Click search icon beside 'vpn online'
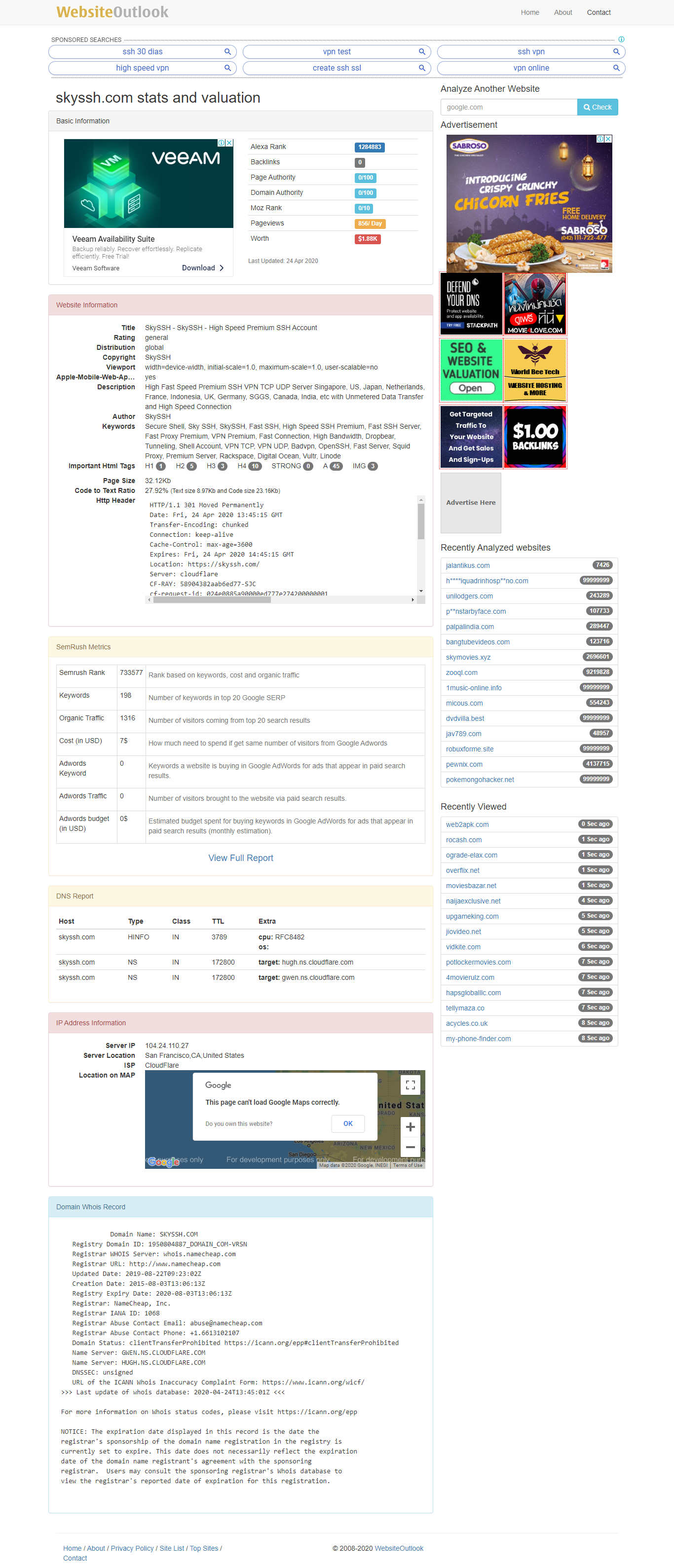 [x=616, y=68]
